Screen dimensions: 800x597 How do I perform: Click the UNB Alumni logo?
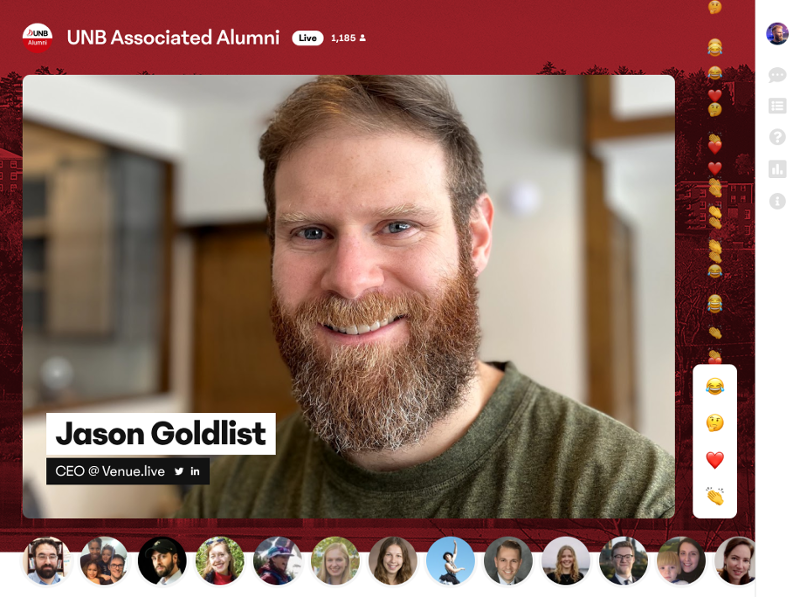pos(37,38)
